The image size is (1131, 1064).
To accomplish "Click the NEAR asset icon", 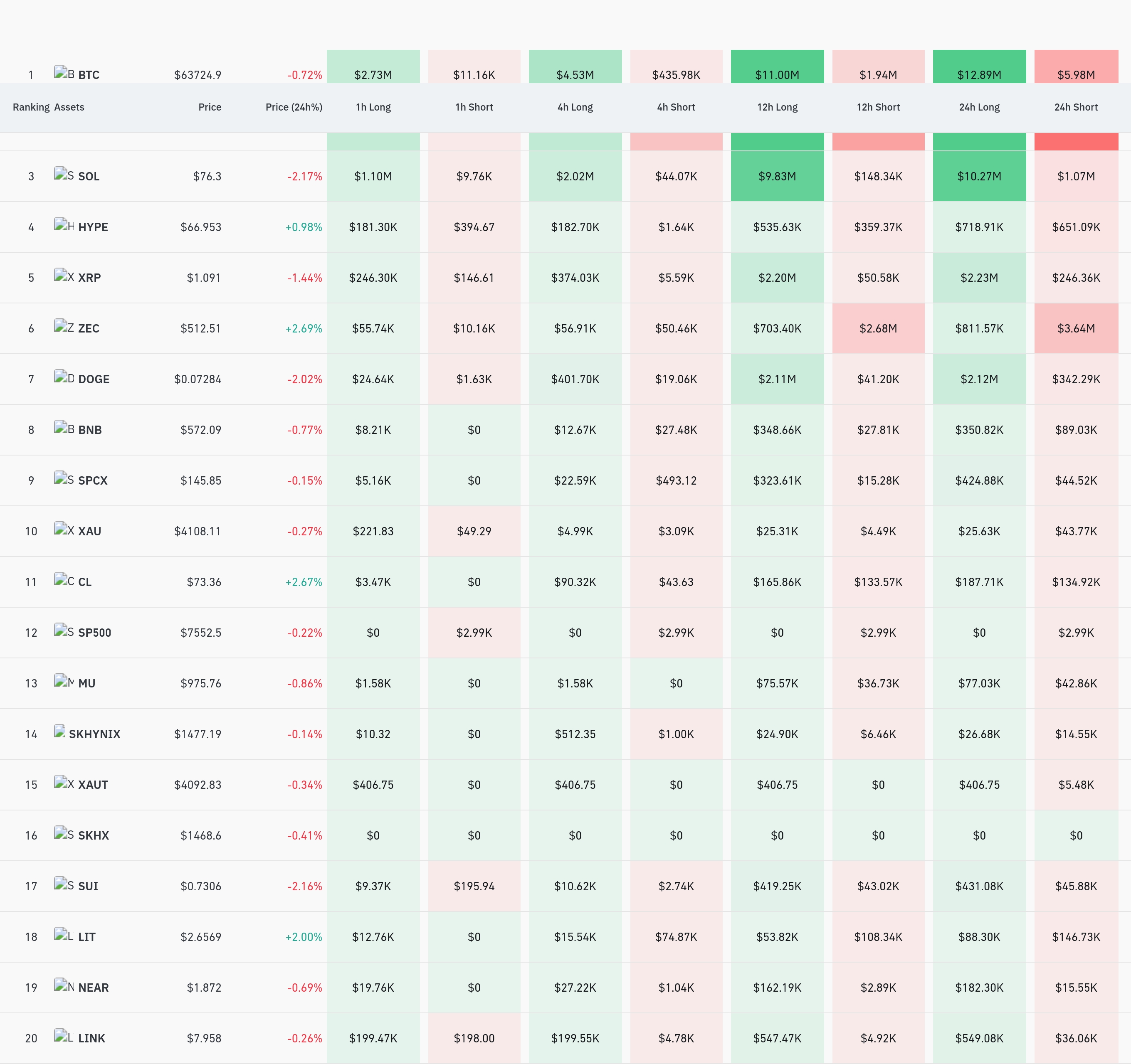I will click(64, 985).
